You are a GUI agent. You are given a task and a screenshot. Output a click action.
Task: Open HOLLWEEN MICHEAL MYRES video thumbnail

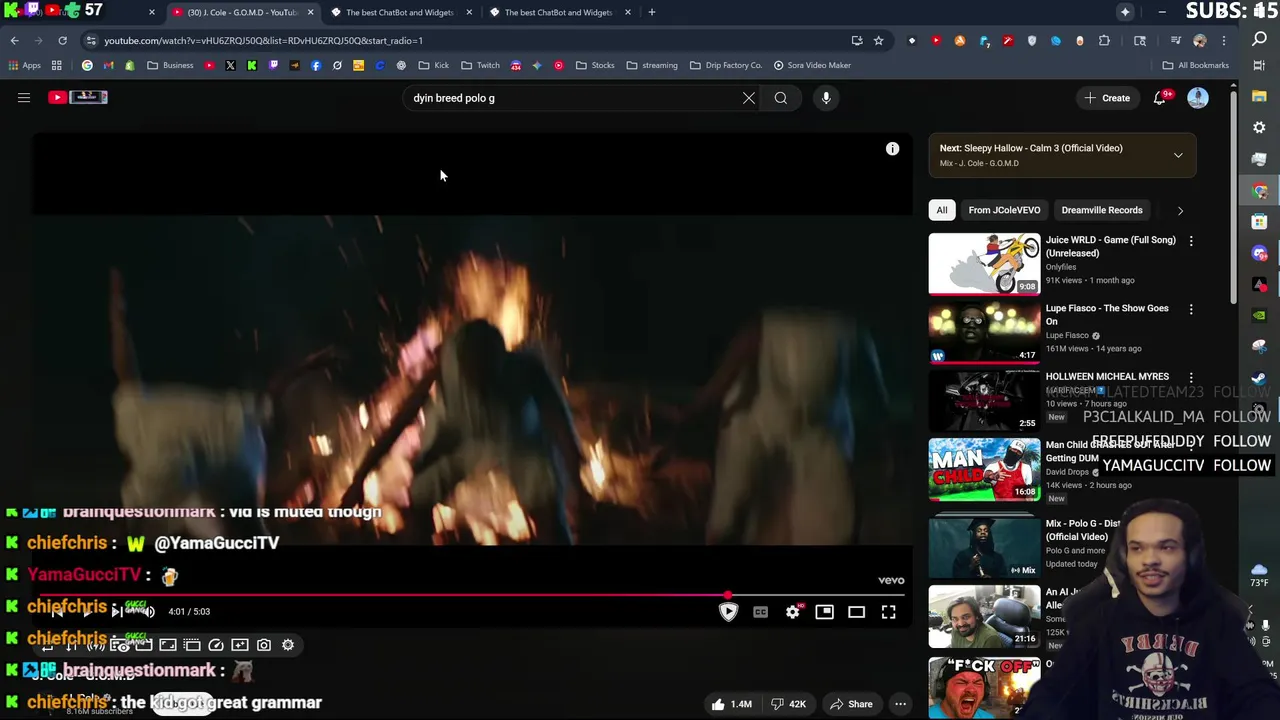(984, 400)
